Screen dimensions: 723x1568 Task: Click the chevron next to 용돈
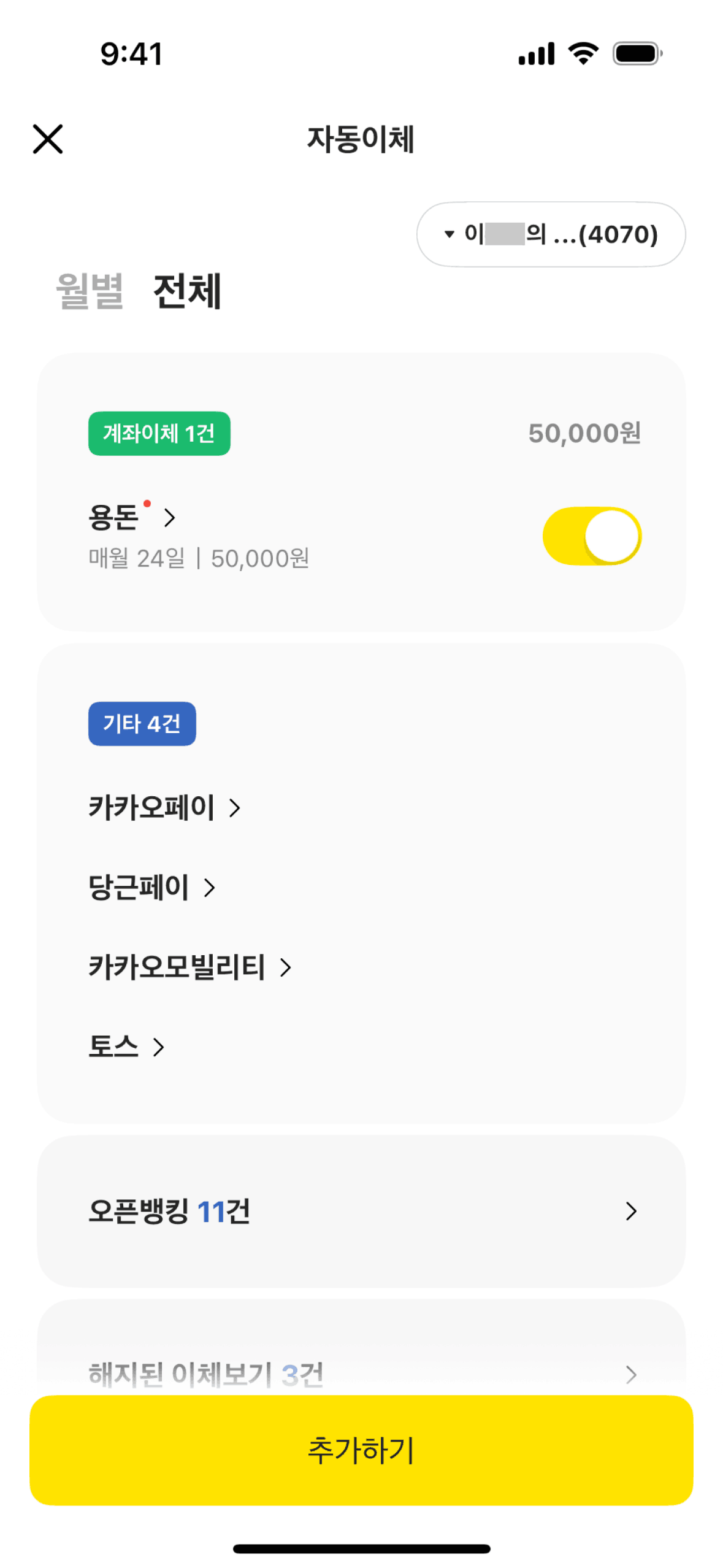(170, 517)
